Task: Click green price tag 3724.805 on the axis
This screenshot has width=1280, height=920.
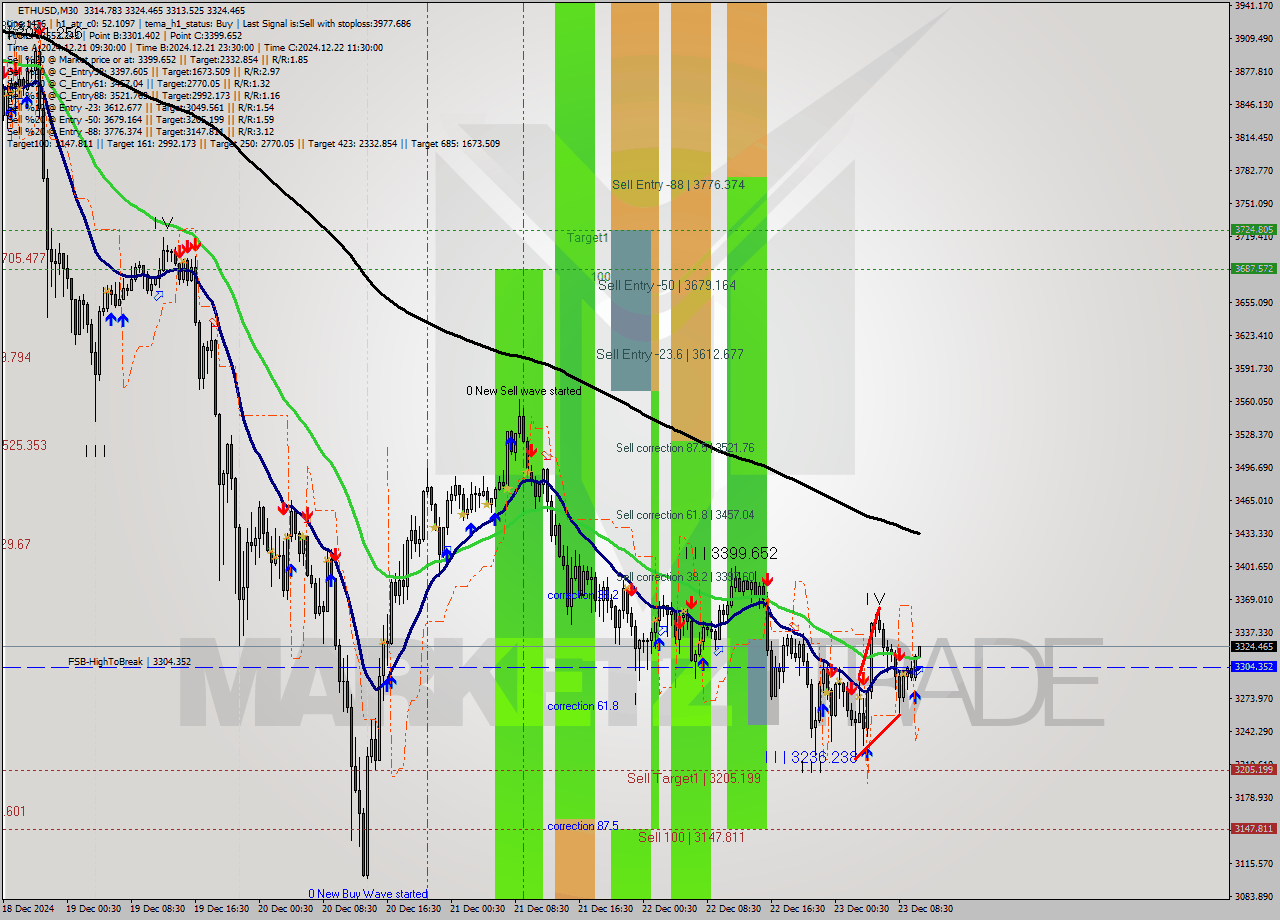Action: point(1254,229)
